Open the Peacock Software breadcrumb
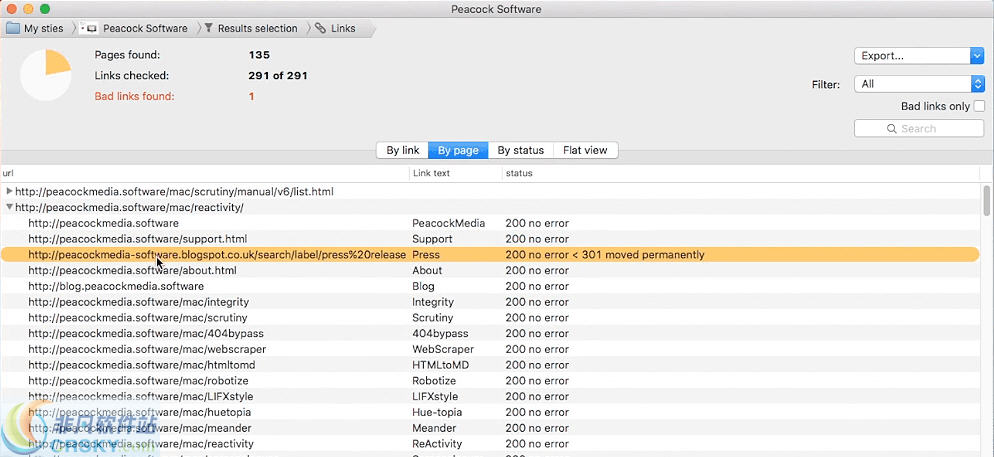The image size is (994, 457). [135, 29]
